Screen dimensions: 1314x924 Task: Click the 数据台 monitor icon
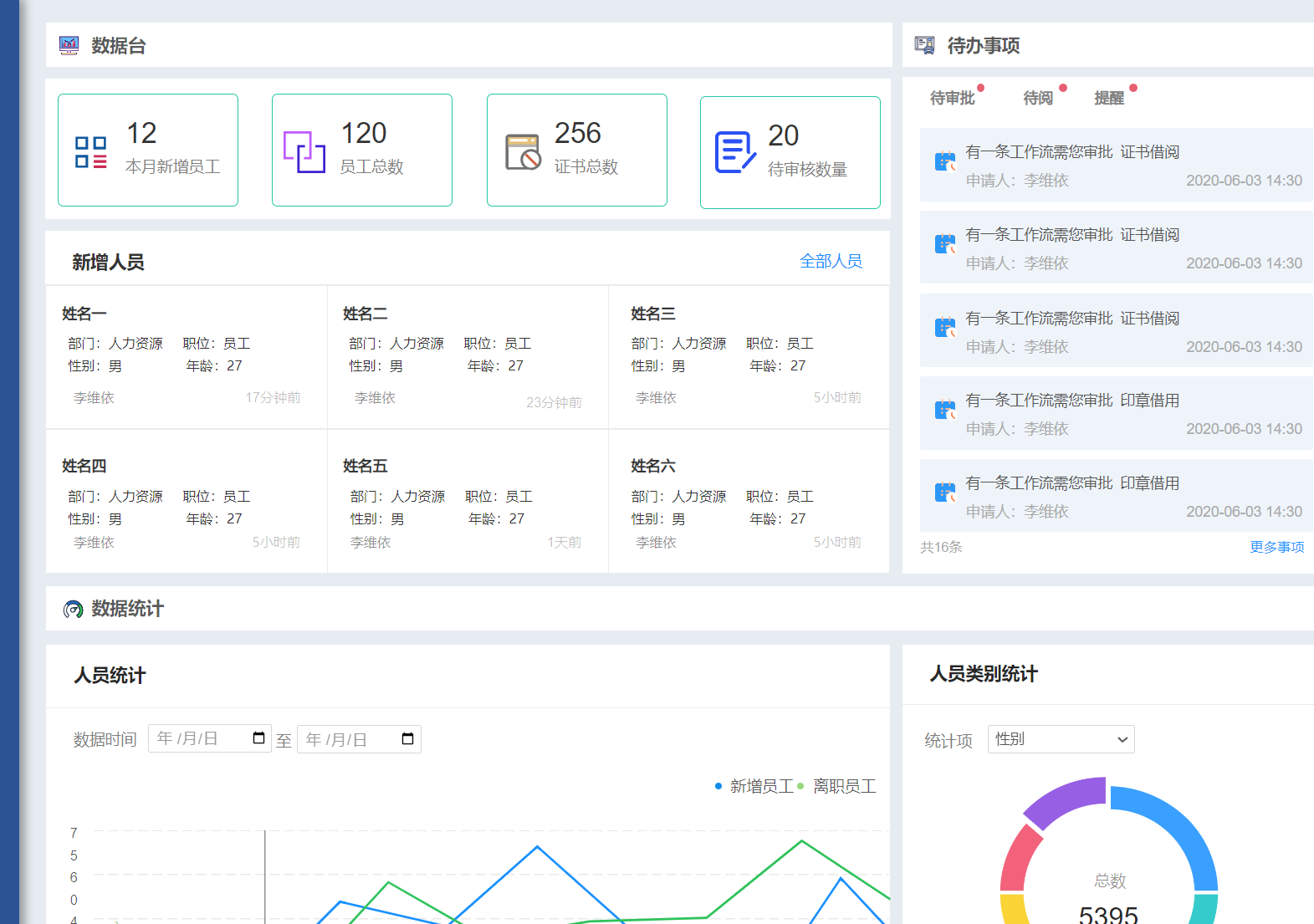point(69,45)
